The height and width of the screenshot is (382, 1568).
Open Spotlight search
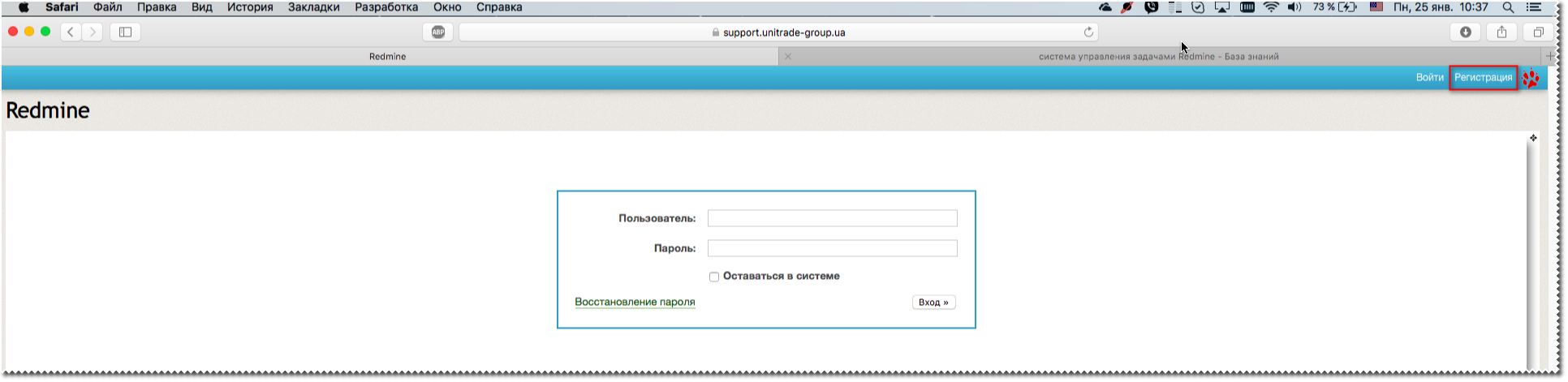pos(1508,7)
